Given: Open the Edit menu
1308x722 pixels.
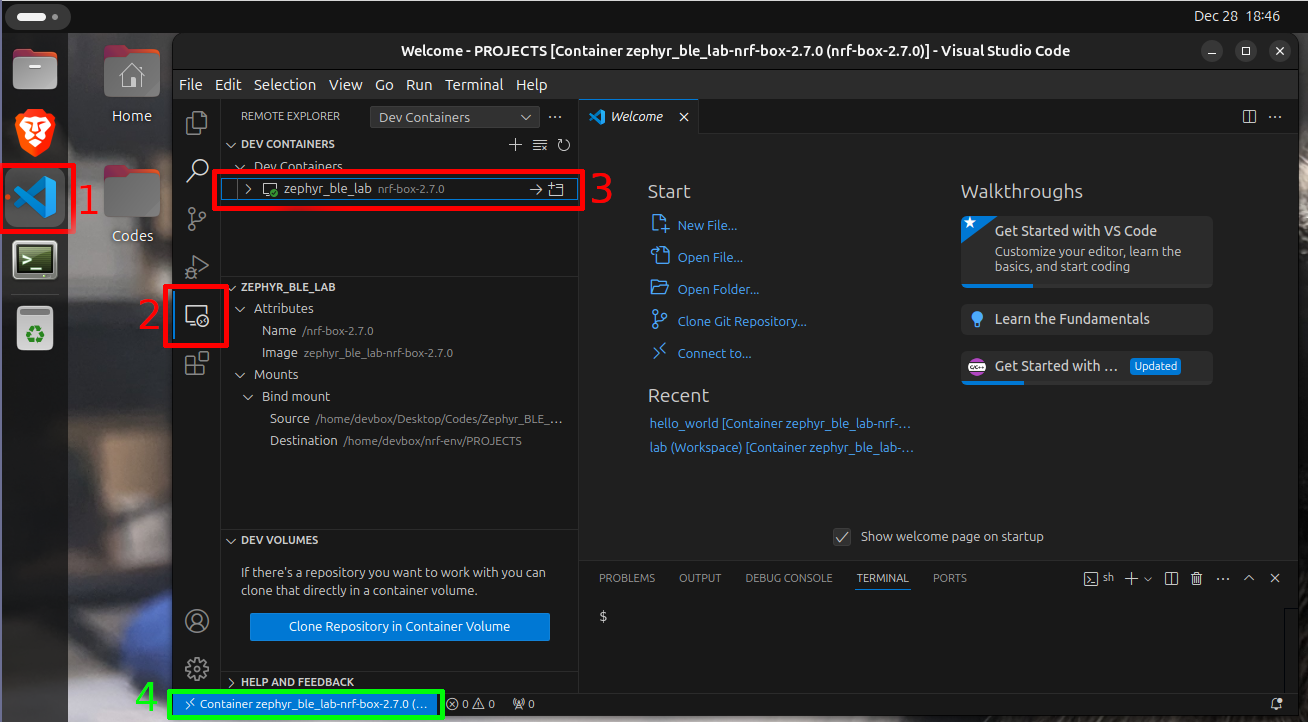Looking at the screenshot, I should coord(228,85).
